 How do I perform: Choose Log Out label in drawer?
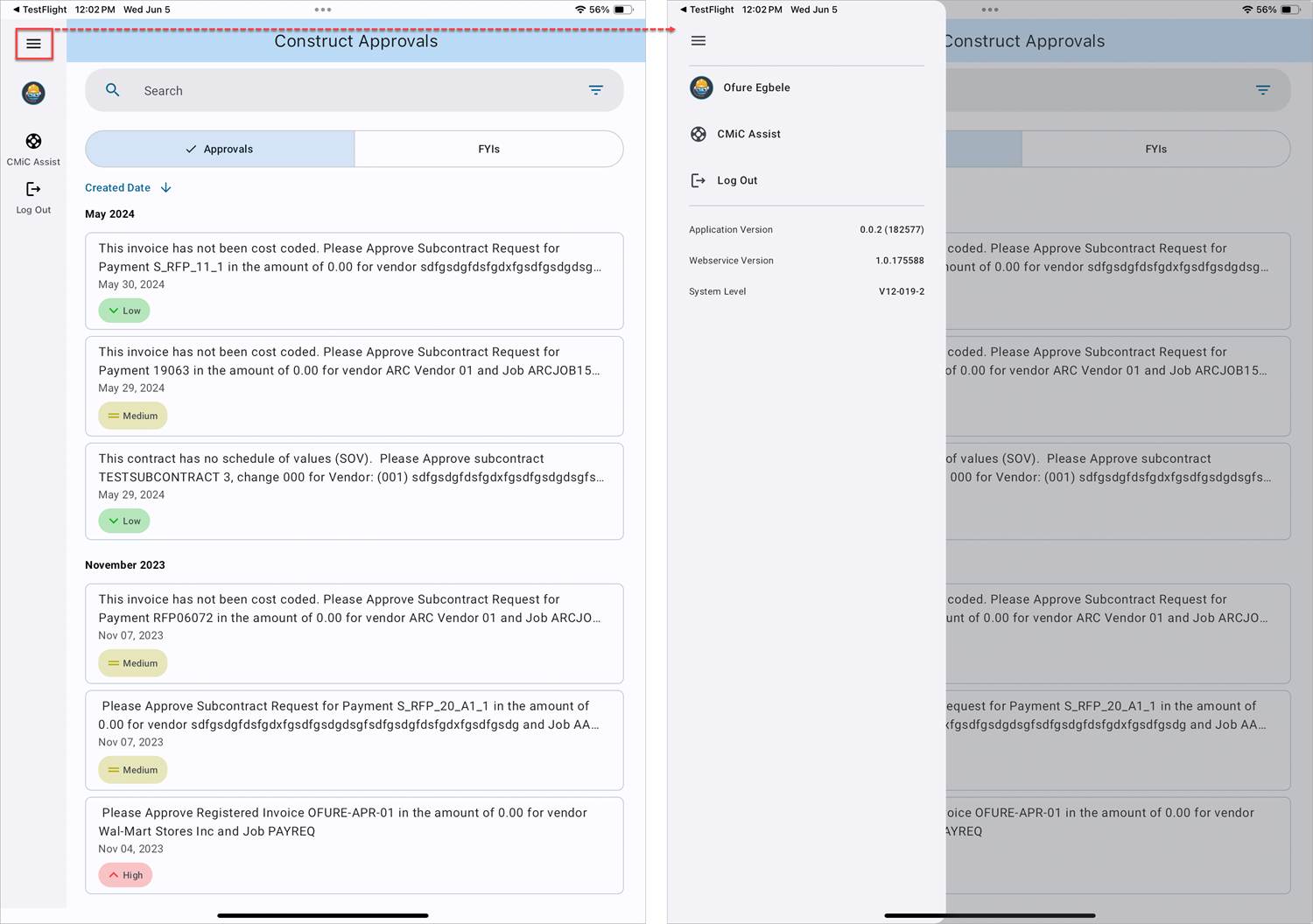click(737, 180)
